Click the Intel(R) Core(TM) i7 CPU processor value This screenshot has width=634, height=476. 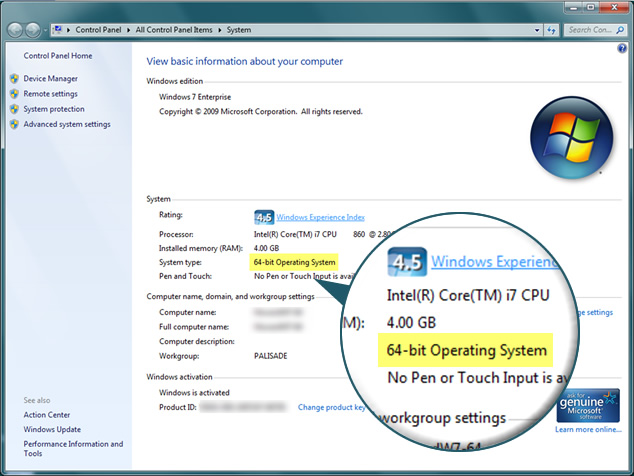295,234
